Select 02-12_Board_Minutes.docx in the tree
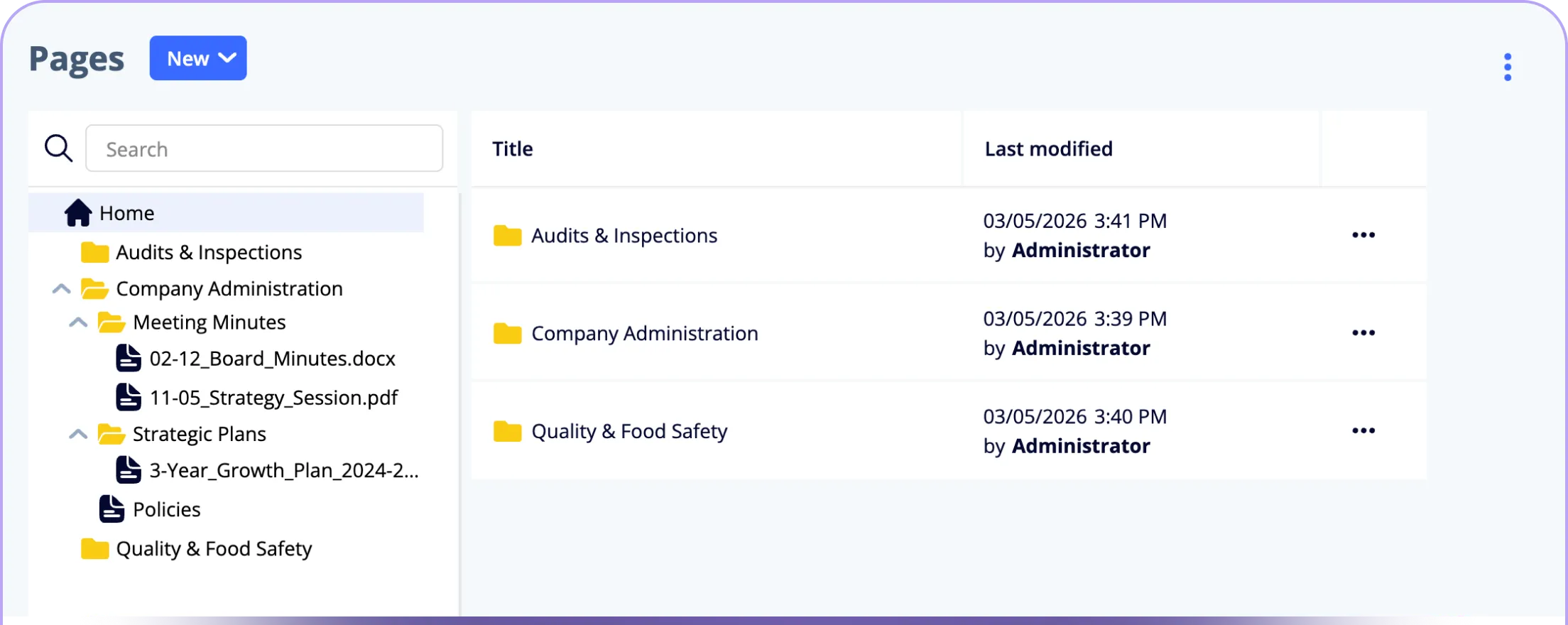Image resolution: width=1568 pixels, height=625 pixels. [272, 359]
